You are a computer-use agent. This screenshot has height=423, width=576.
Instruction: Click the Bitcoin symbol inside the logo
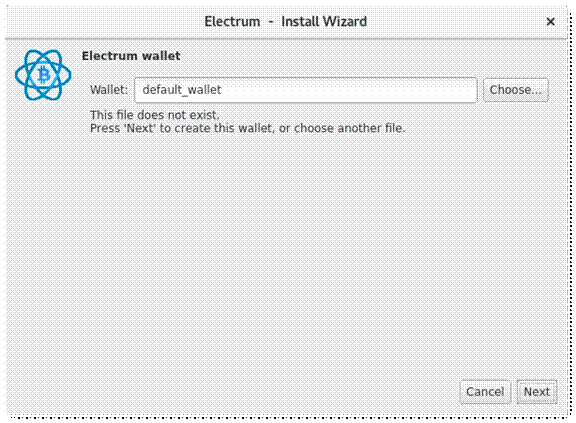[x=44, y=76]
